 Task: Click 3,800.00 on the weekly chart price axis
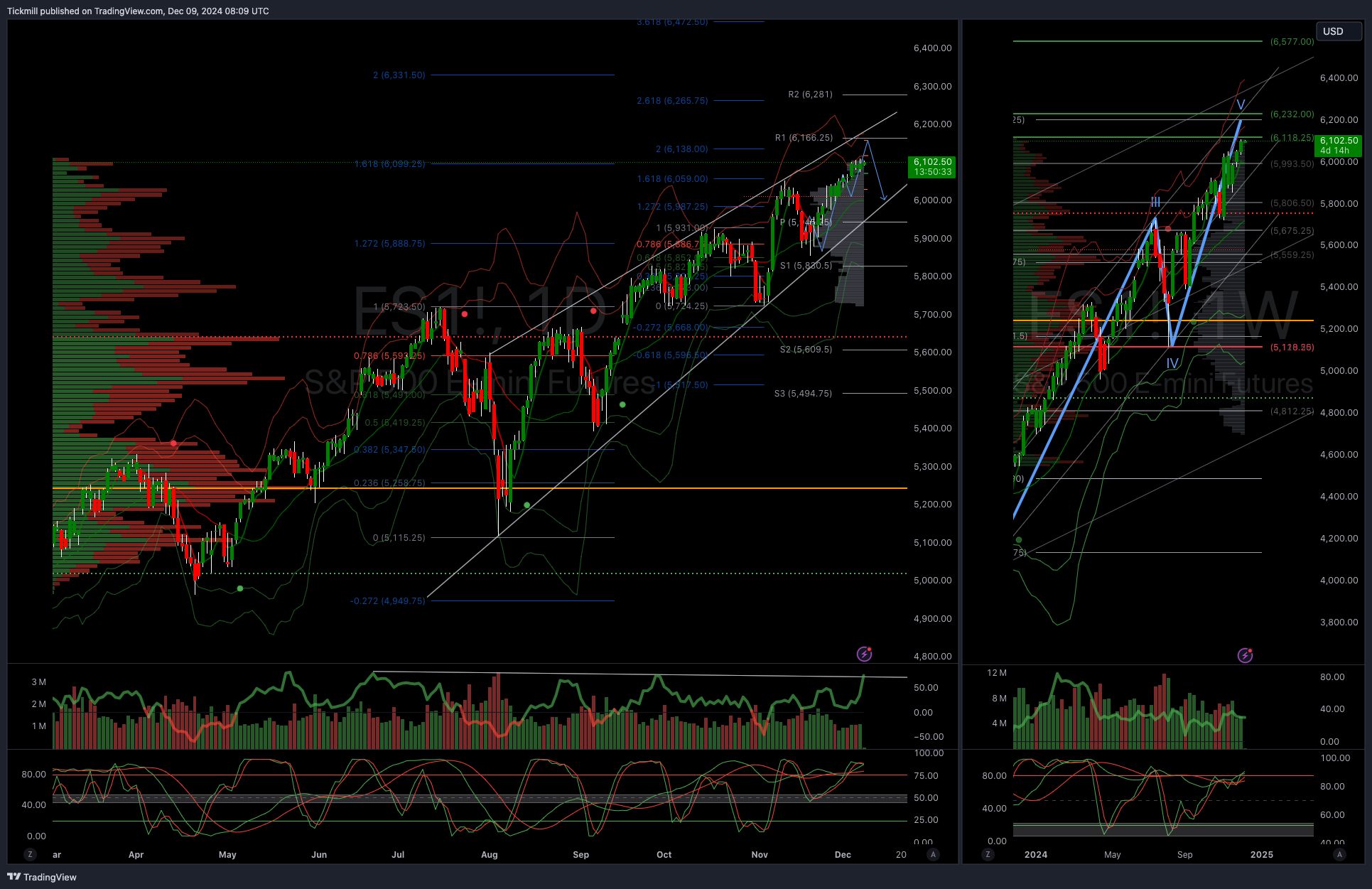point(1339,623)
